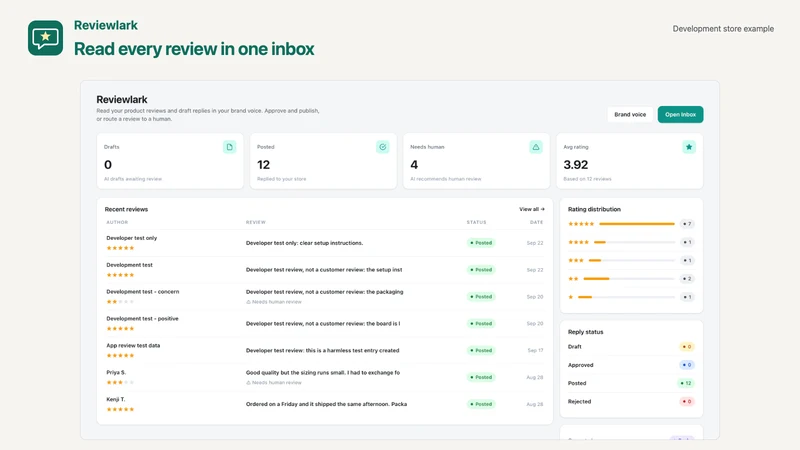Screen dimensions: 800x450
Task: Click the three-star row in Rating distribution
Action: (631, 260)
